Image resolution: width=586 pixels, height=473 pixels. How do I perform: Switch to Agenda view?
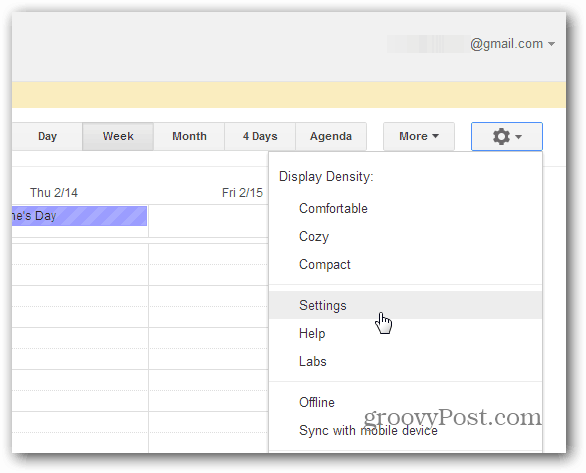(x=331, y=136)
